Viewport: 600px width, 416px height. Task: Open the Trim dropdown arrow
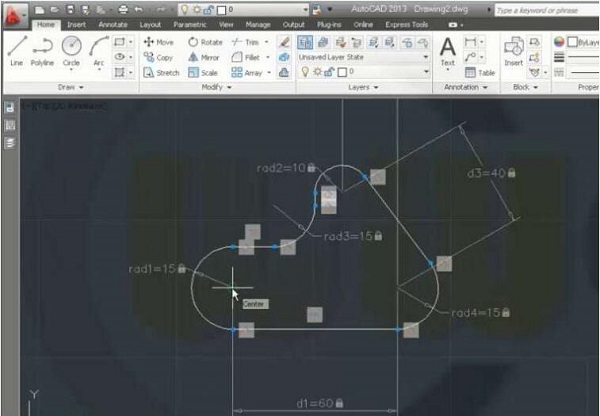(267, 42)
